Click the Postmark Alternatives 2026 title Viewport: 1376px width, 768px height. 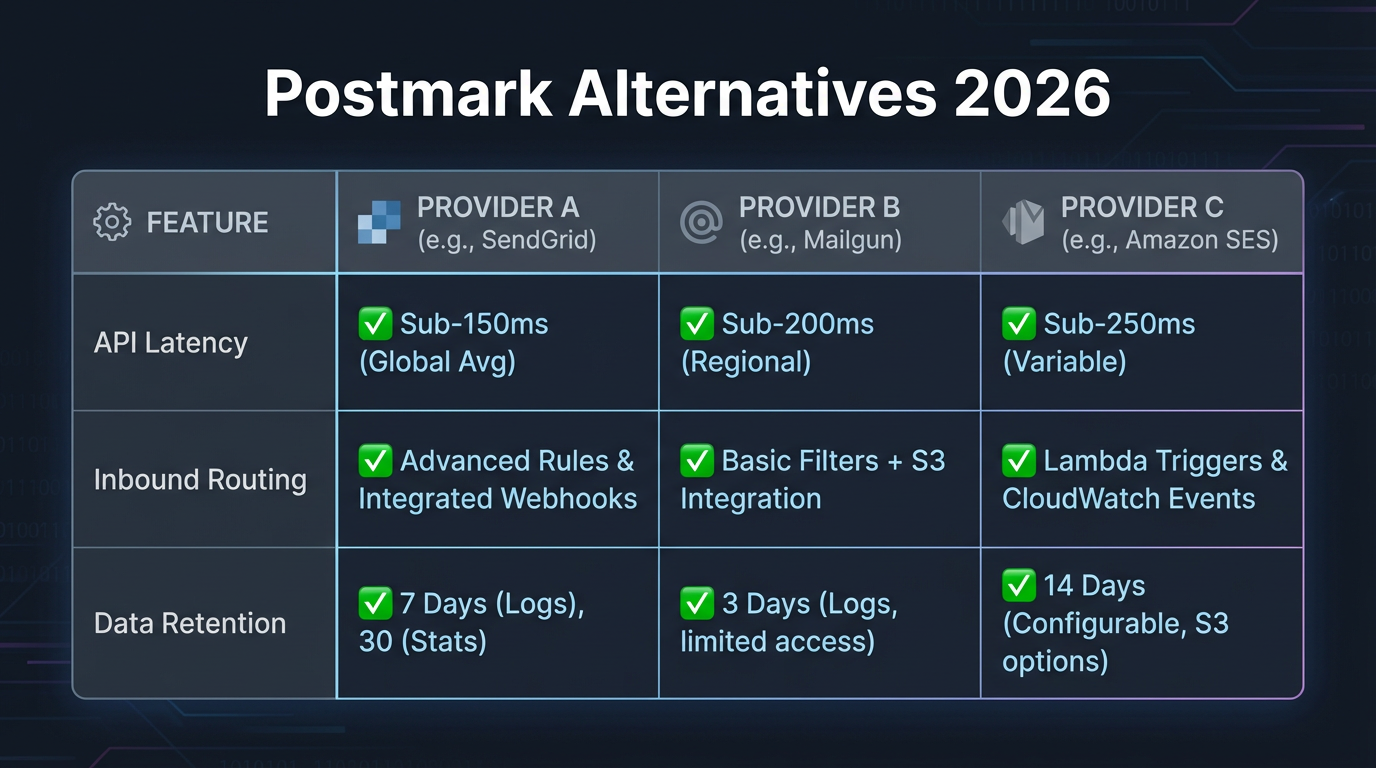tap(687, 95)
